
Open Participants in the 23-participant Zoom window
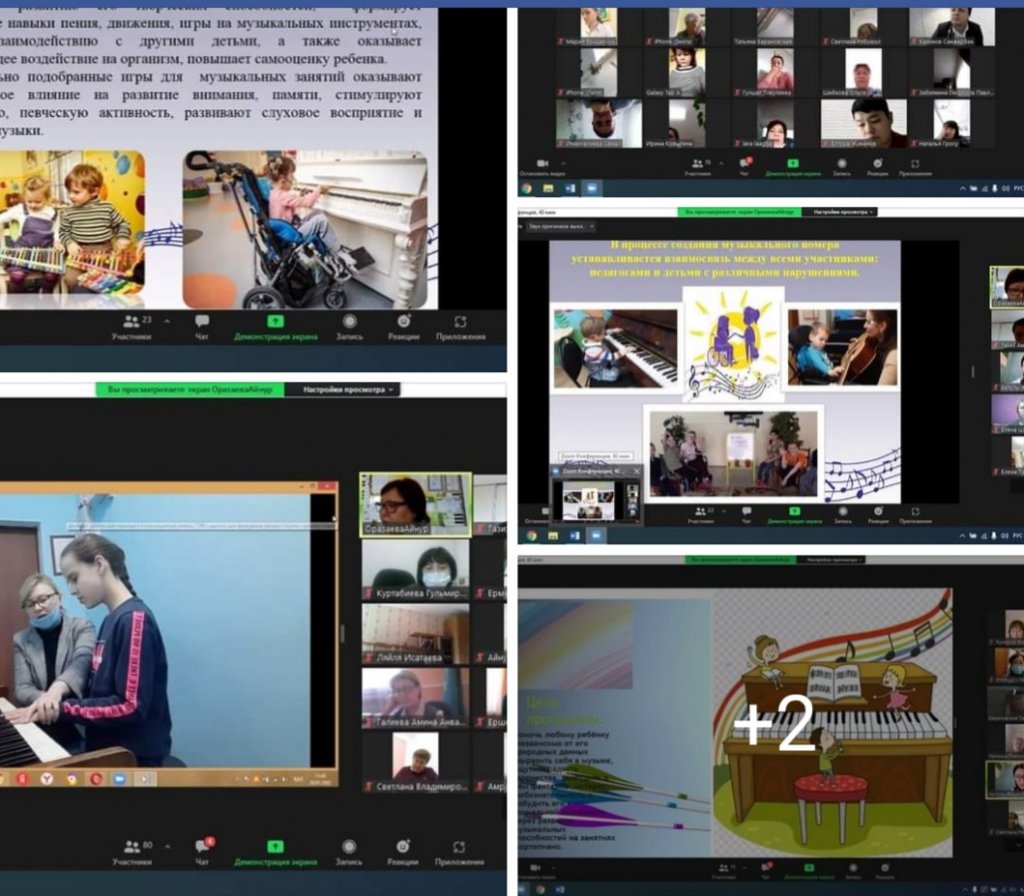pyautogui.click(x=132, y=327)
